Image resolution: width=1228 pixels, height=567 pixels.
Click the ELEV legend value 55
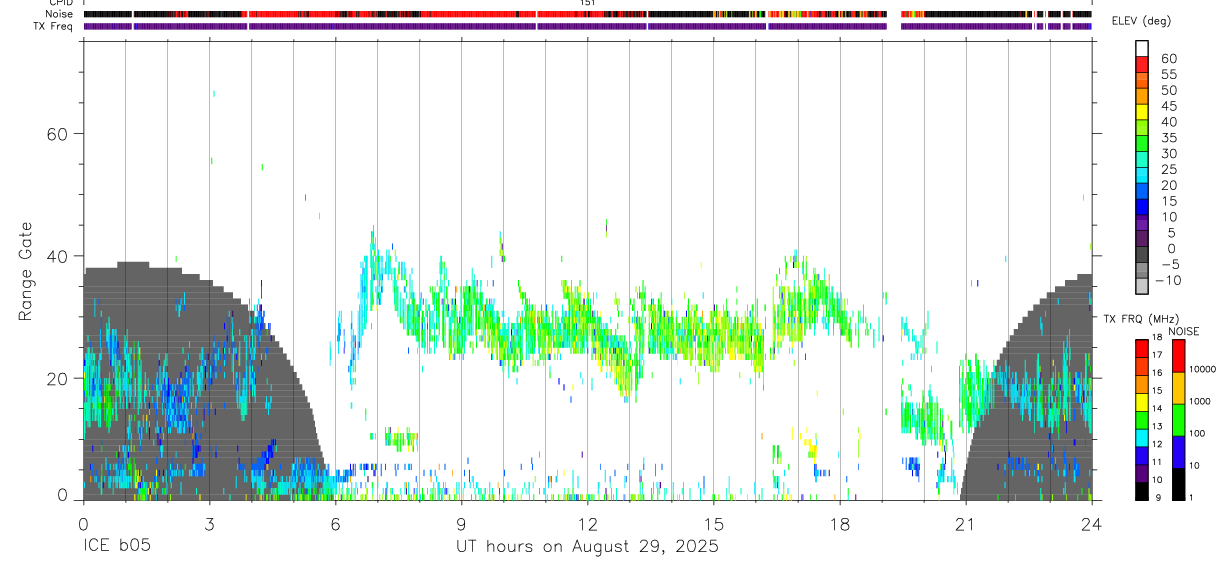1169,75
